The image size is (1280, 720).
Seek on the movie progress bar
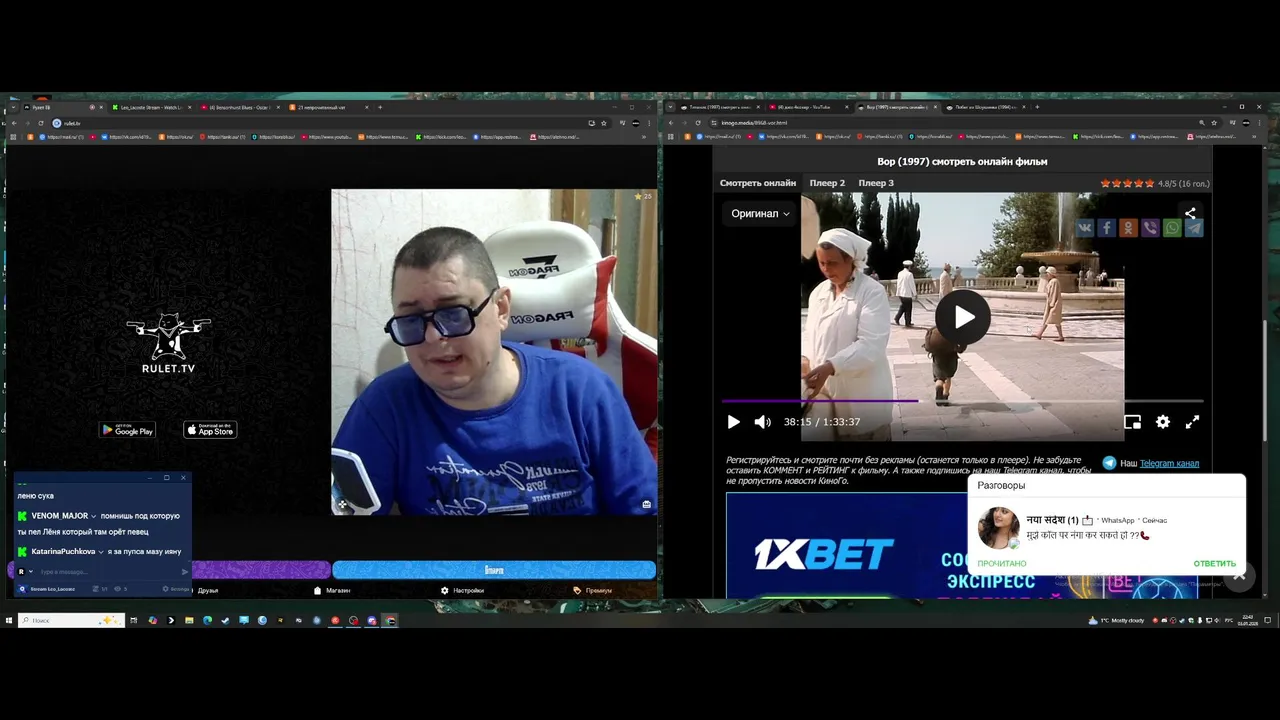coord(962,401)
